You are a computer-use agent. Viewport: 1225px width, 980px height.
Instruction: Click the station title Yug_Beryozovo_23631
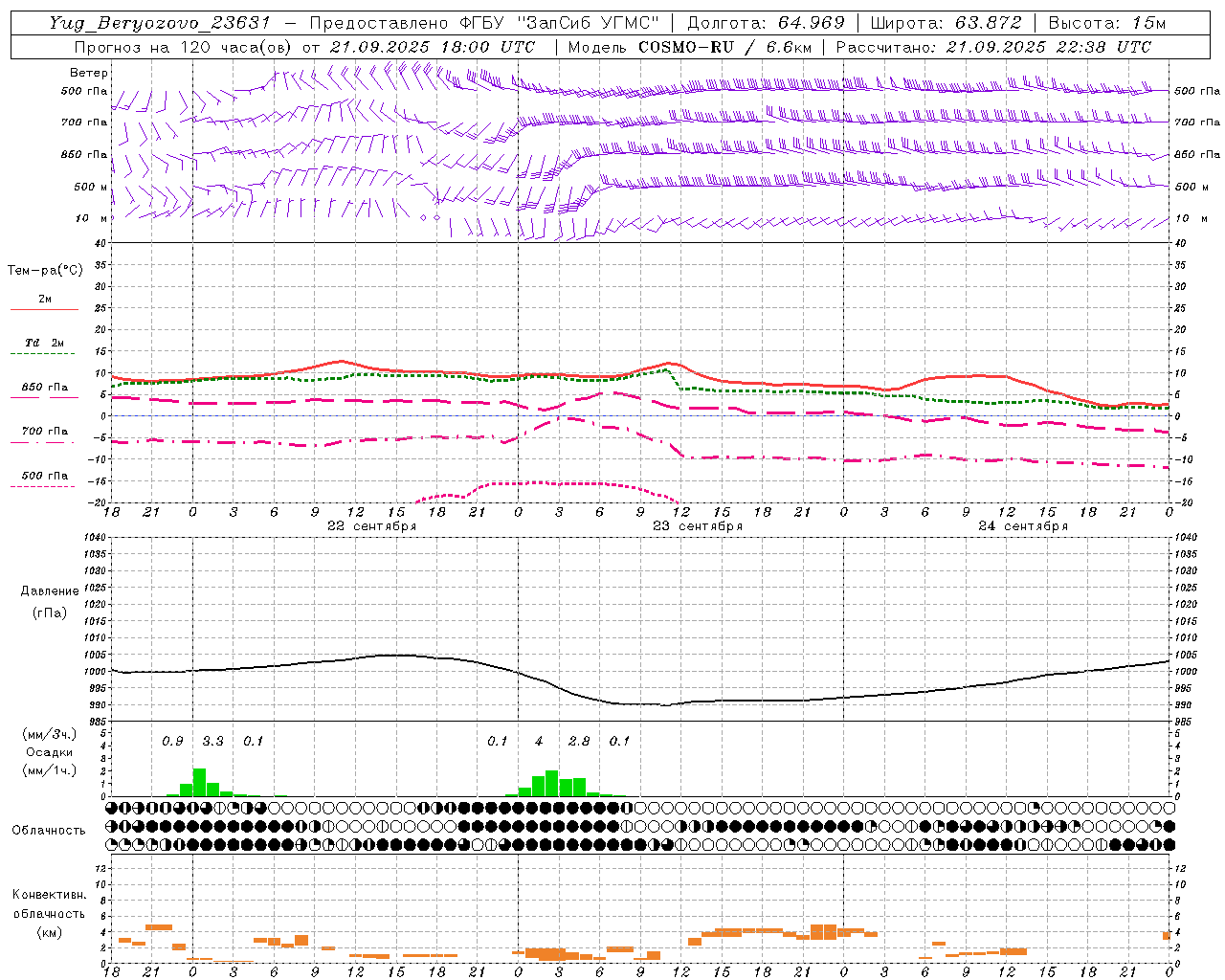pos(161,23)
